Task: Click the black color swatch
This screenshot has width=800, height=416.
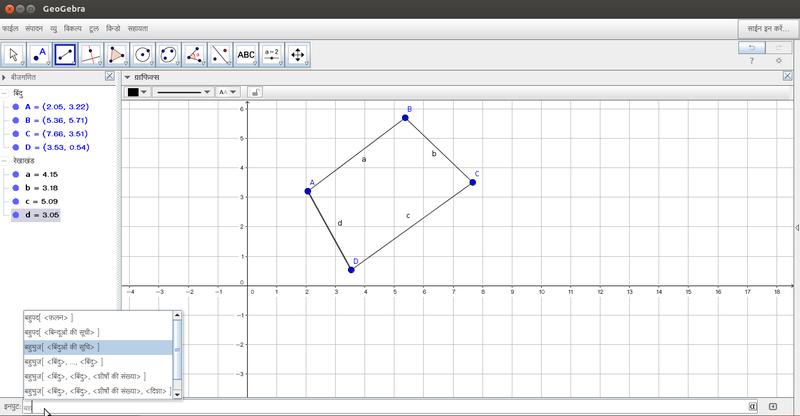Action: (133, 92)
